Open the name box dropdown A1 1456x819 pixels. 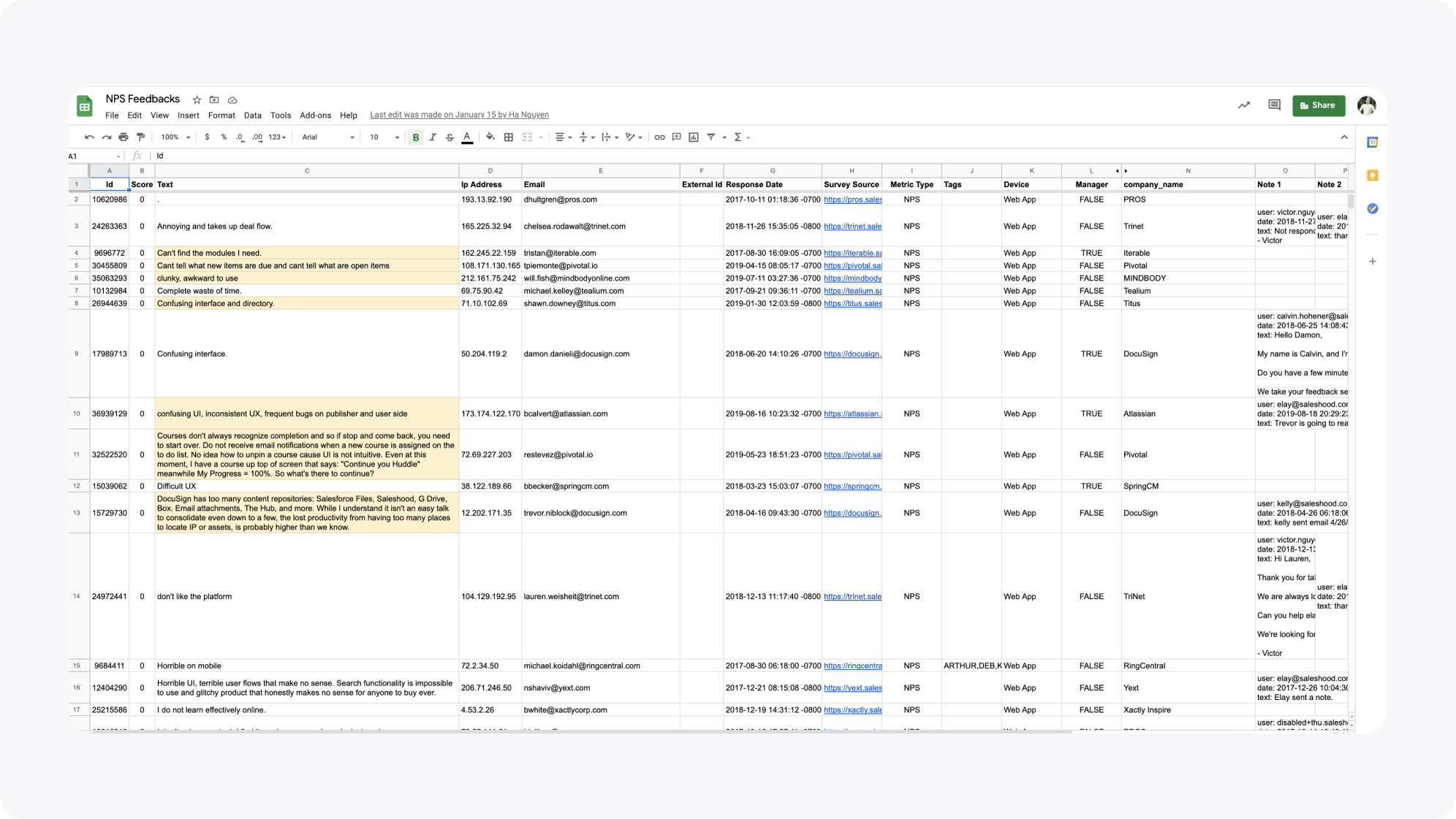(118, 156)
